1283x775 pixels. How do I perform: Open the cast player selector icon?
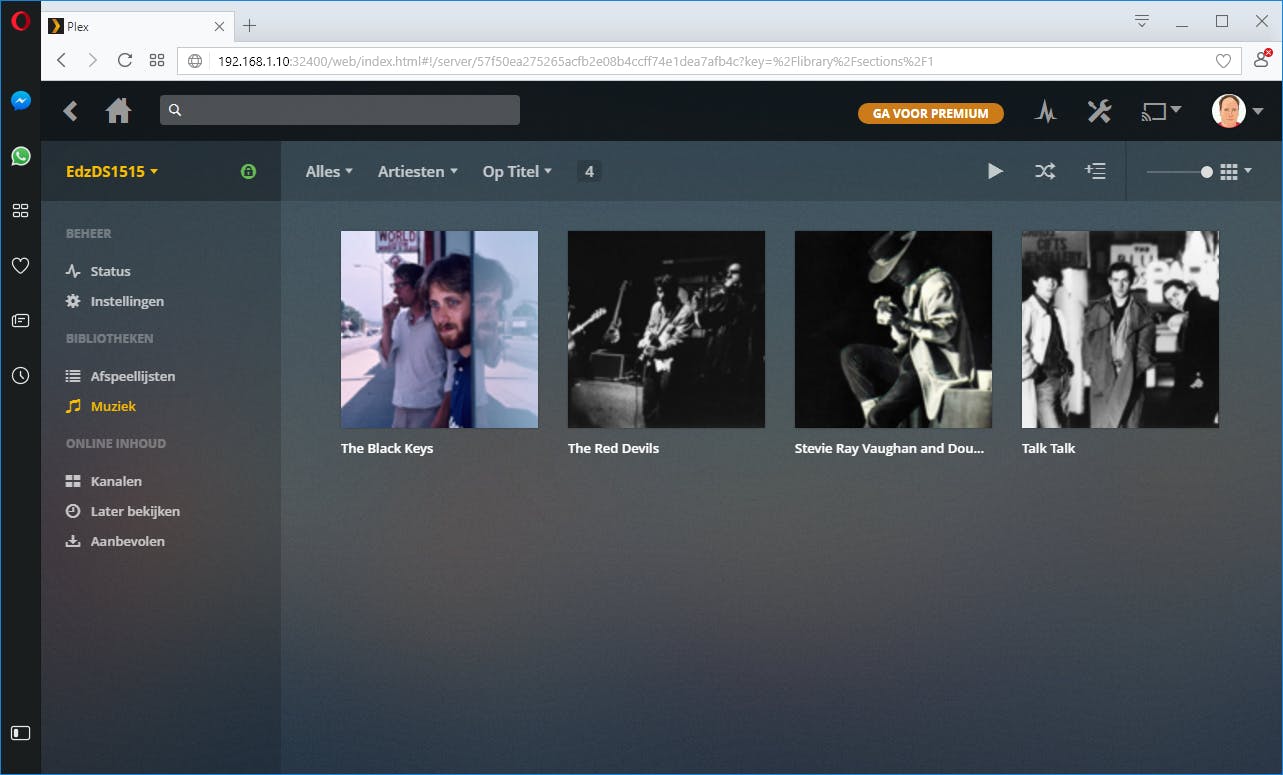click(x=1161, y=111)
